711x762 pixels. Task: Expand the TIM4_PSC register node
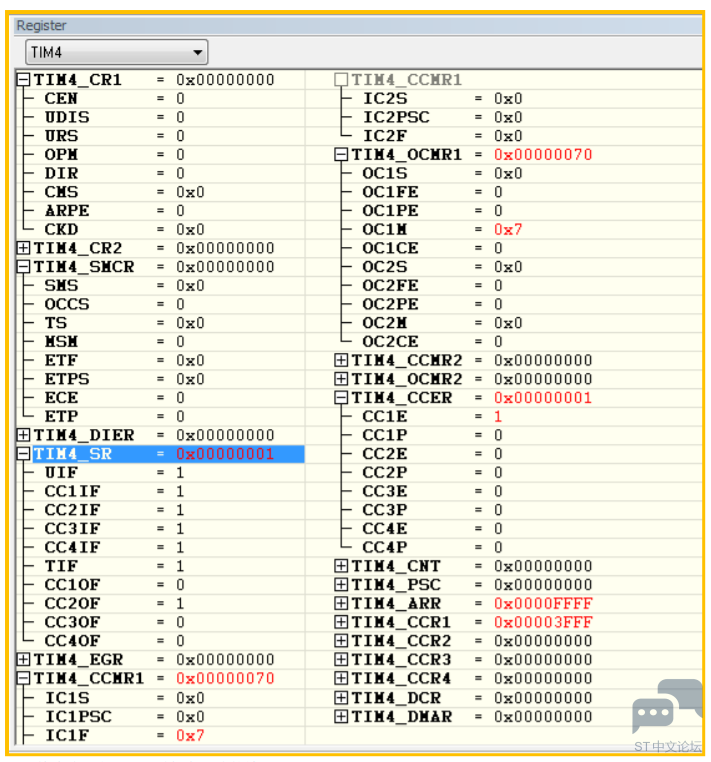pyautogui.click(x=341, y=585)
